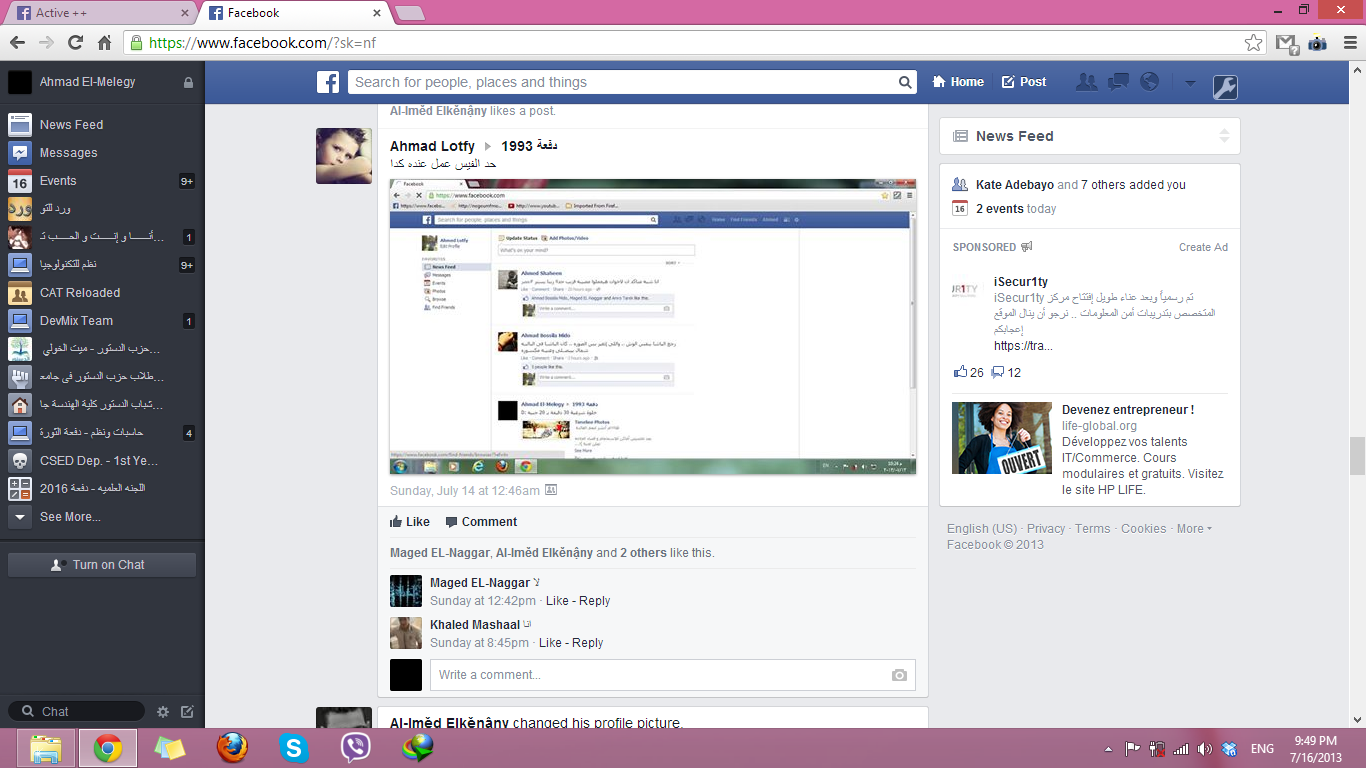
Task: Open File Explorer from the taskbar
Action: [x=46, y=747]
